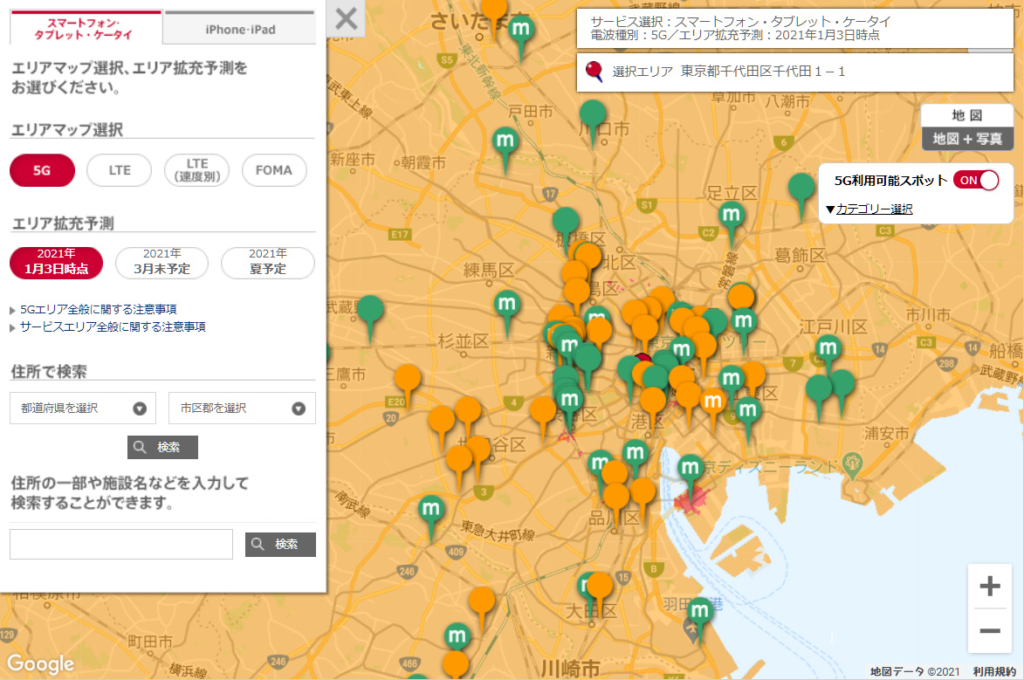Switch the map to 地図+写真 view

click(x=967, y=138)
